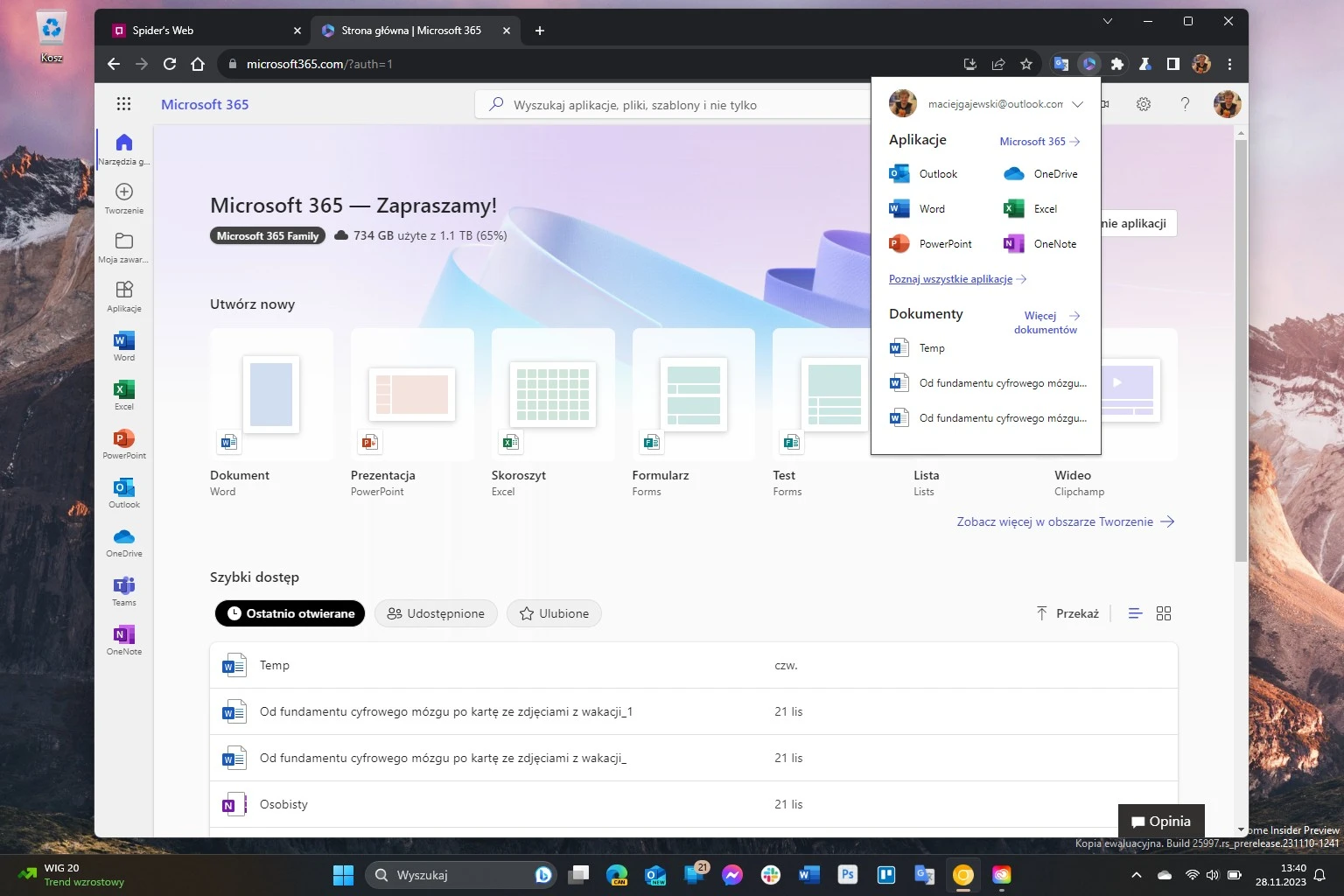Select the Strona główna Microsoft 365 tab
The image size is (1344, 896).
[416, 30]
